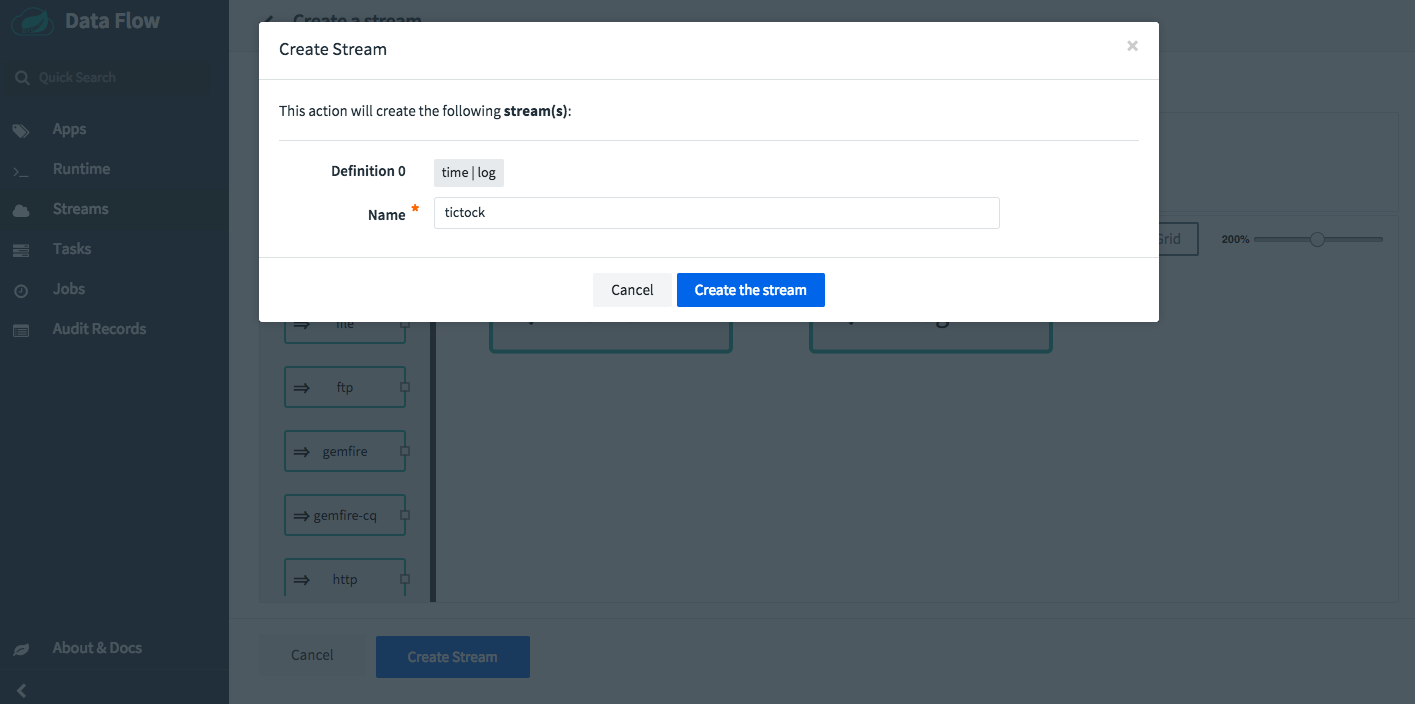
Task: Collapse the sidebar with the chevron arrow
Action: [21, 690]
